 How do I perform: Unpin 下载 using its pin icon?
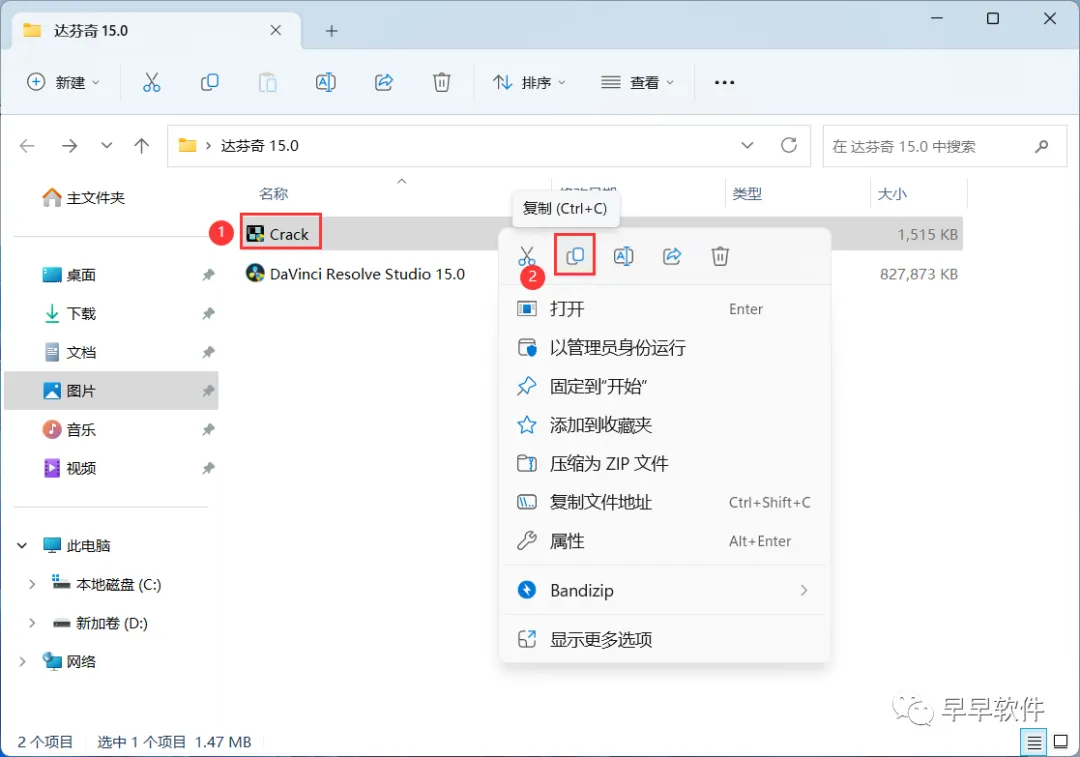tap(208, 314)
